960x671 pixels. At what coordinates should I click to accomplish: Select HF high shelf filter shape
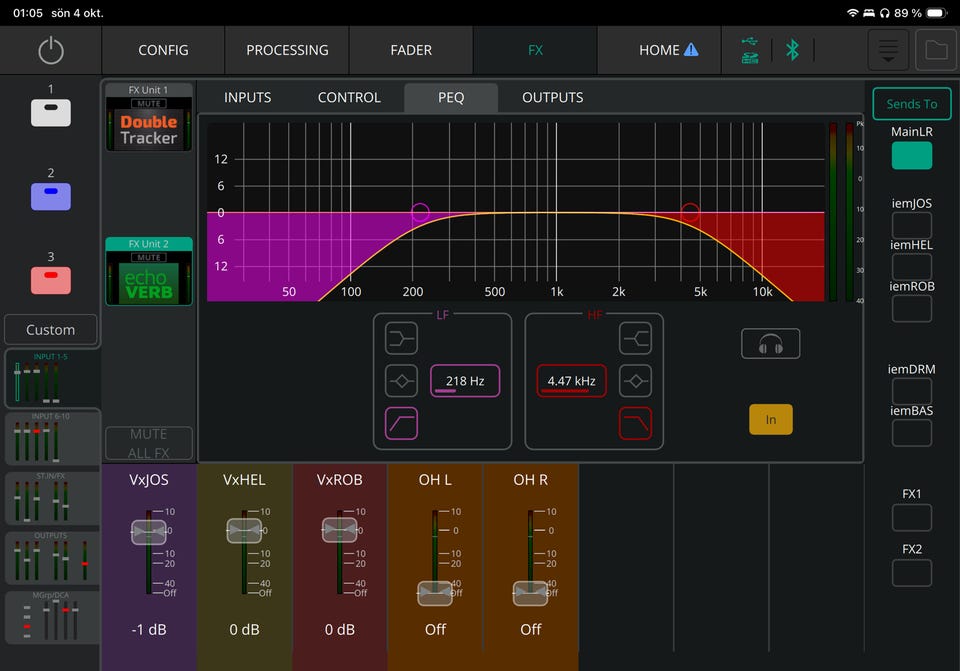(x=635, y=339)
